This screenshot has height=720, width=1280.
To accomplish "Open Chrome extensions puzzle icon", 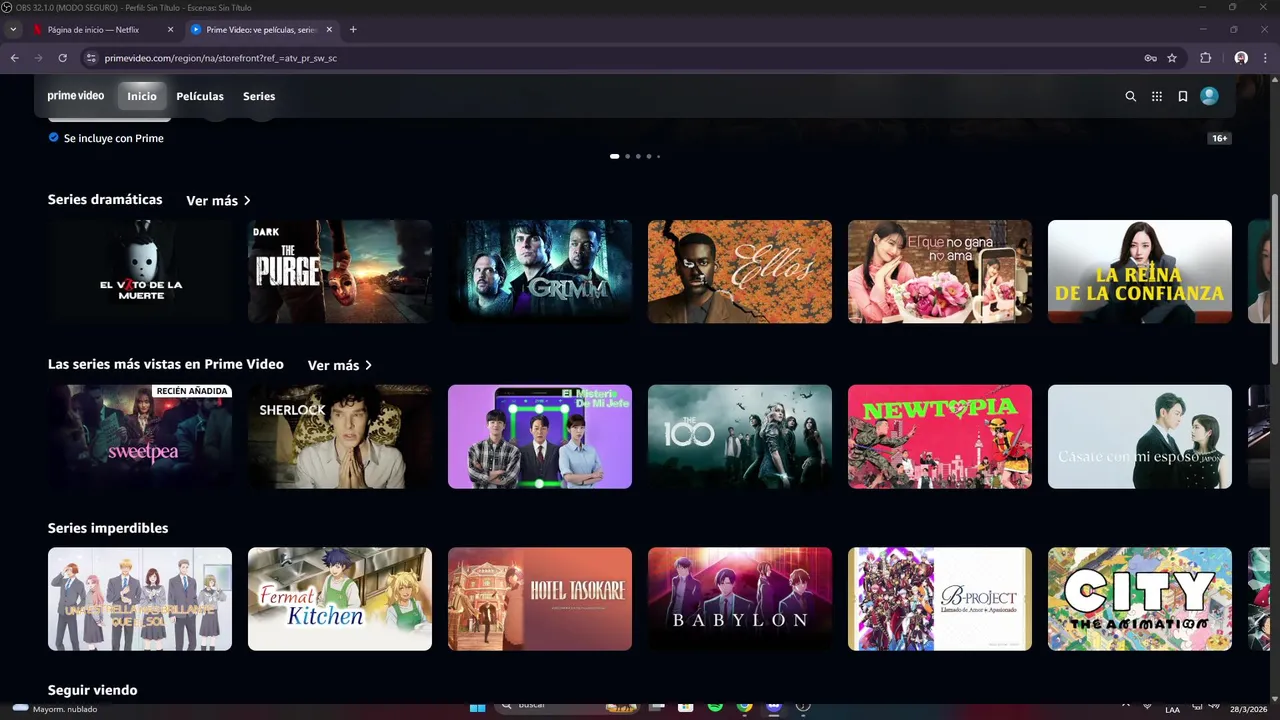I will point(1205,58).
